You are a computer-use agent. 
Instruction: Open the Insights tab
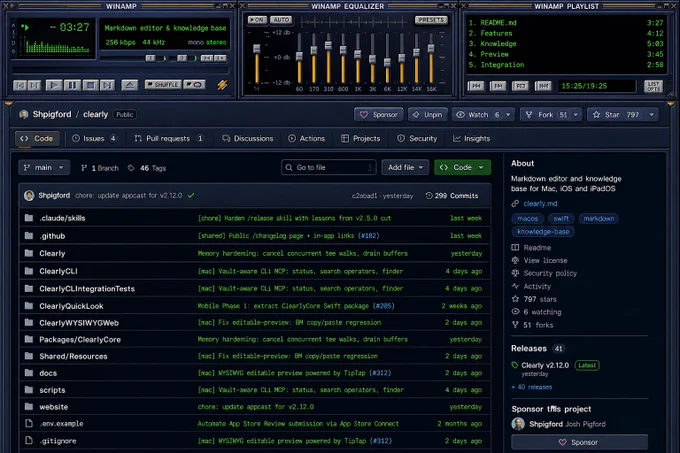[x=471, y=138]
